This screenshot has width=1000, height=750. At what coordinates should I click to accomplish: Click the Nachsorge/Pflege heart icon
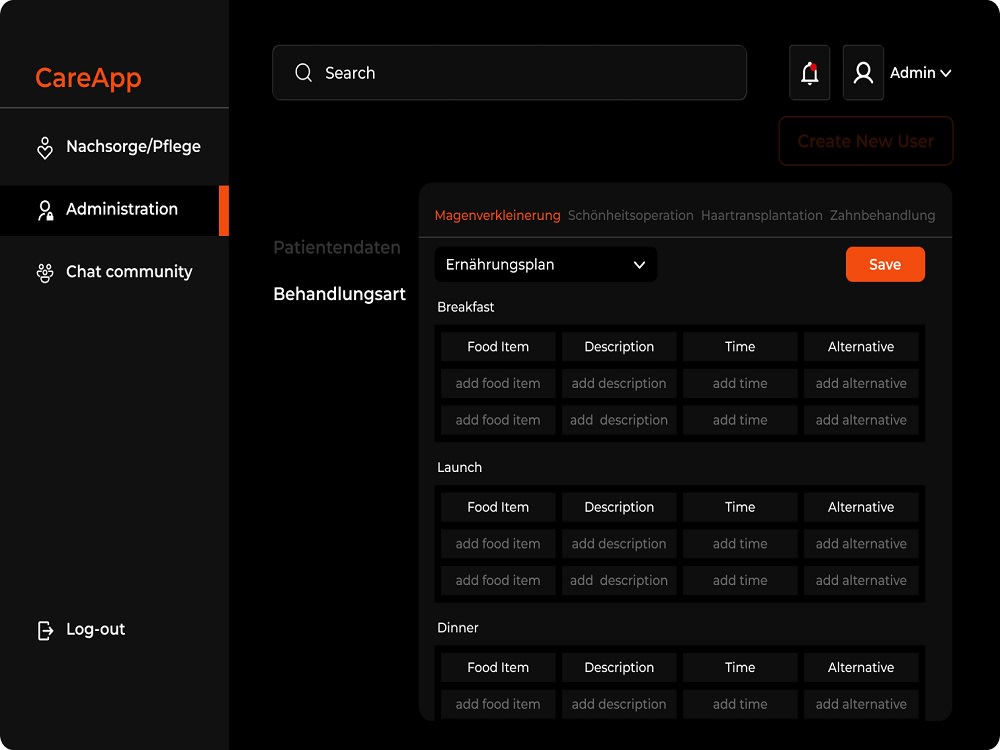pos(45,148)
